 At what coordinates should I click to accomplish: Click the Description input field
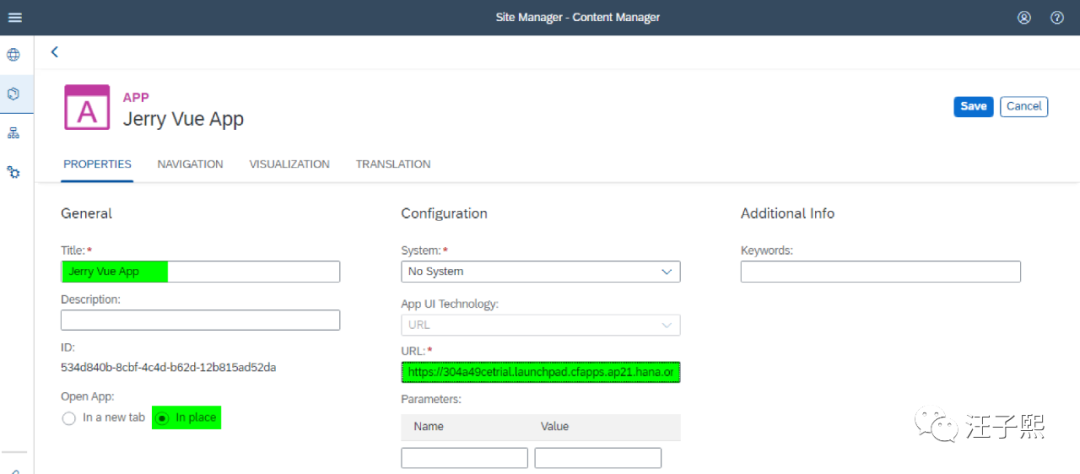pos(200,320)
